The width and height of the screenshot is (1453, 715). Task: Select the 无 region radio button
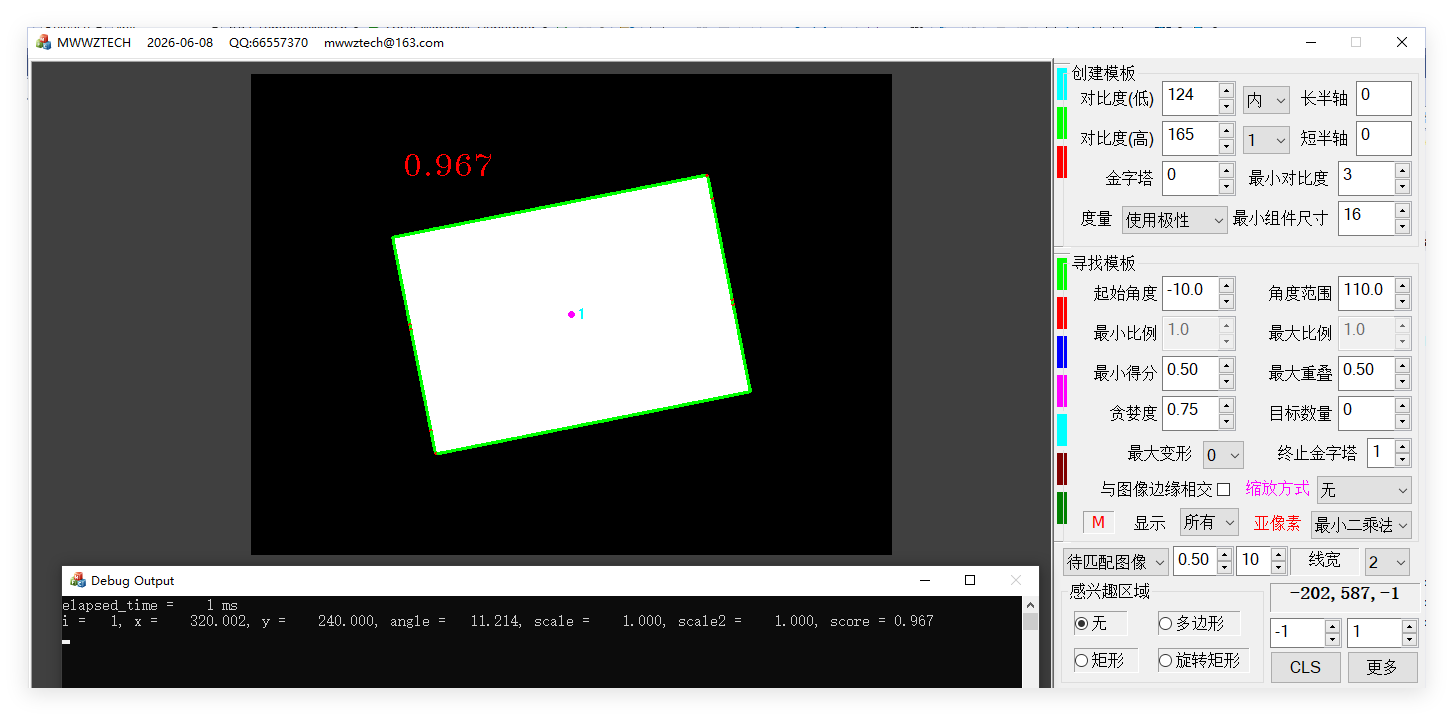coord(1081,623)
